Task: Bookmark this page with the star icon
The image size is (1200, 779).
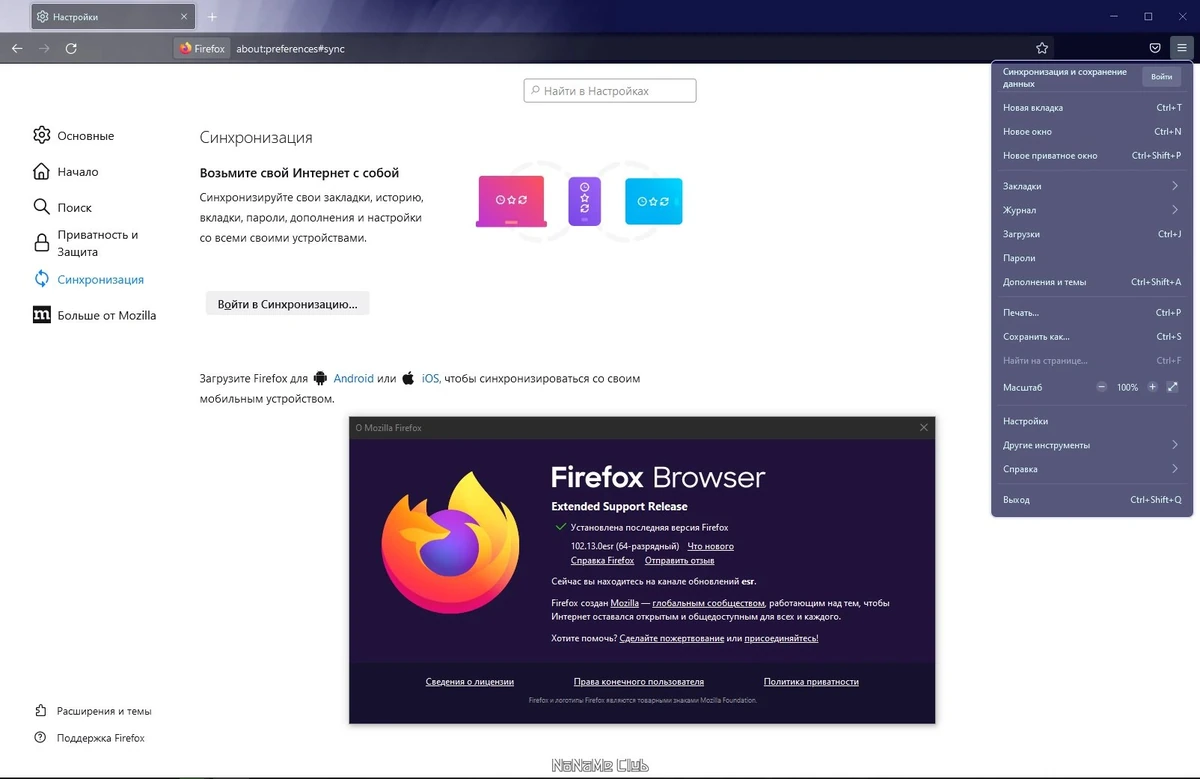Action: pos(1042,48)
